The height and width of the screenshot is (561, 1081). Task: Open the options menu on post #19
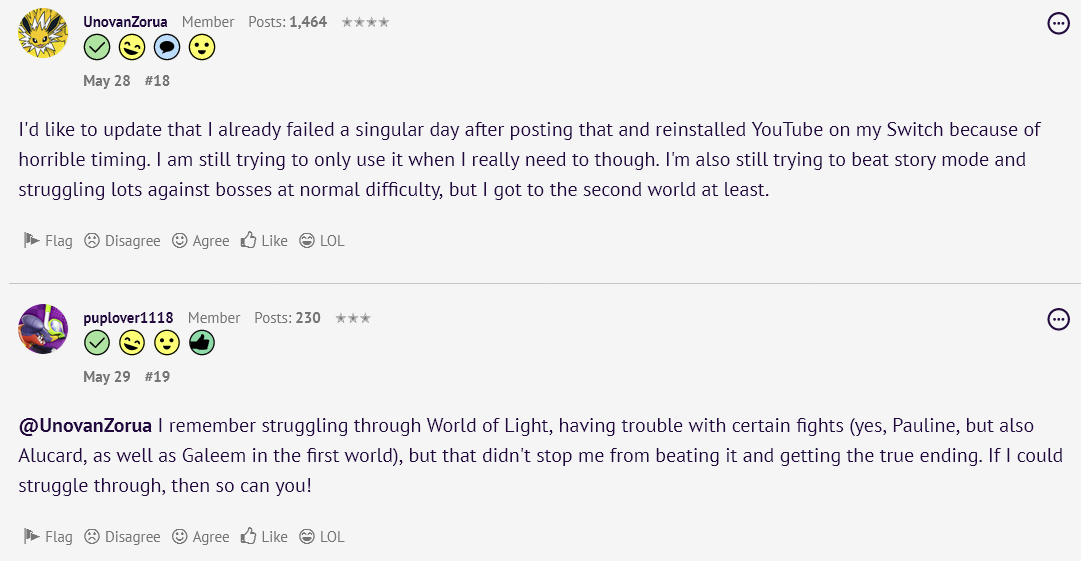point(1058,319)
